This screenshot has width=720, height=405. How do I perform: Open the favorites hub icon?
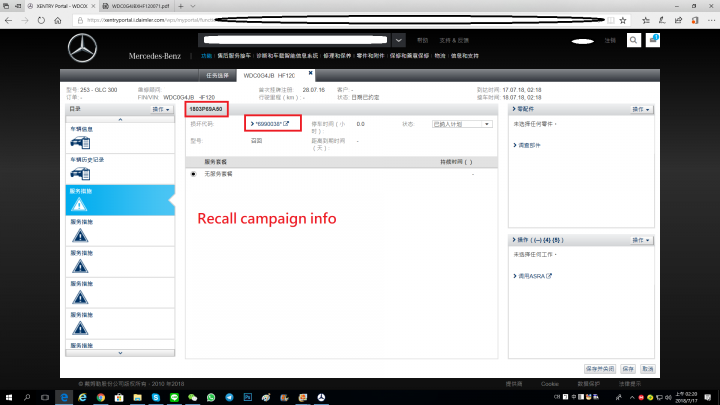click(646, 20)
